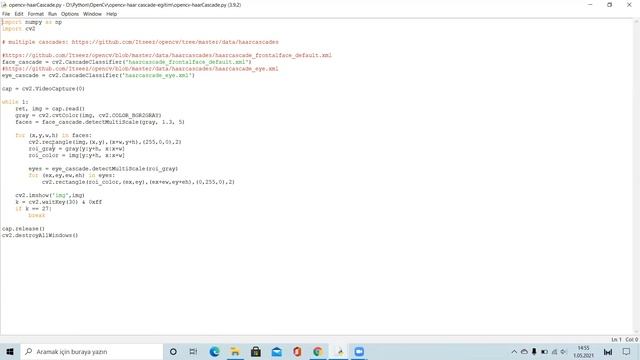Image resolution: width=640 pixels, height=360 pixels.
Task: Click the microphone tray icon
Action: click(x=534, y=351)
